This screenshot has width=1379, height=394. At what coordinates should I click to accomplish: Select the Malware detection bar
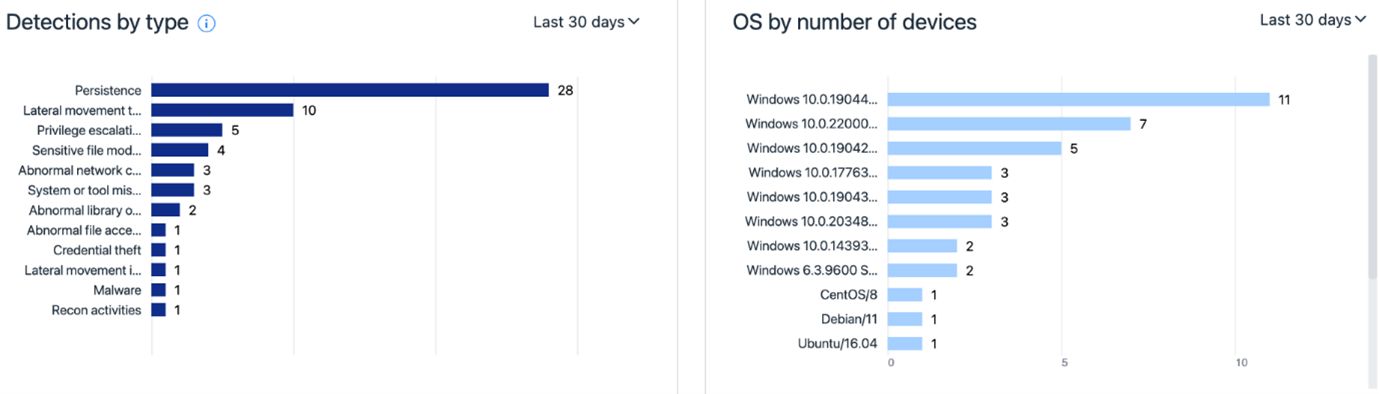[159, 290]
